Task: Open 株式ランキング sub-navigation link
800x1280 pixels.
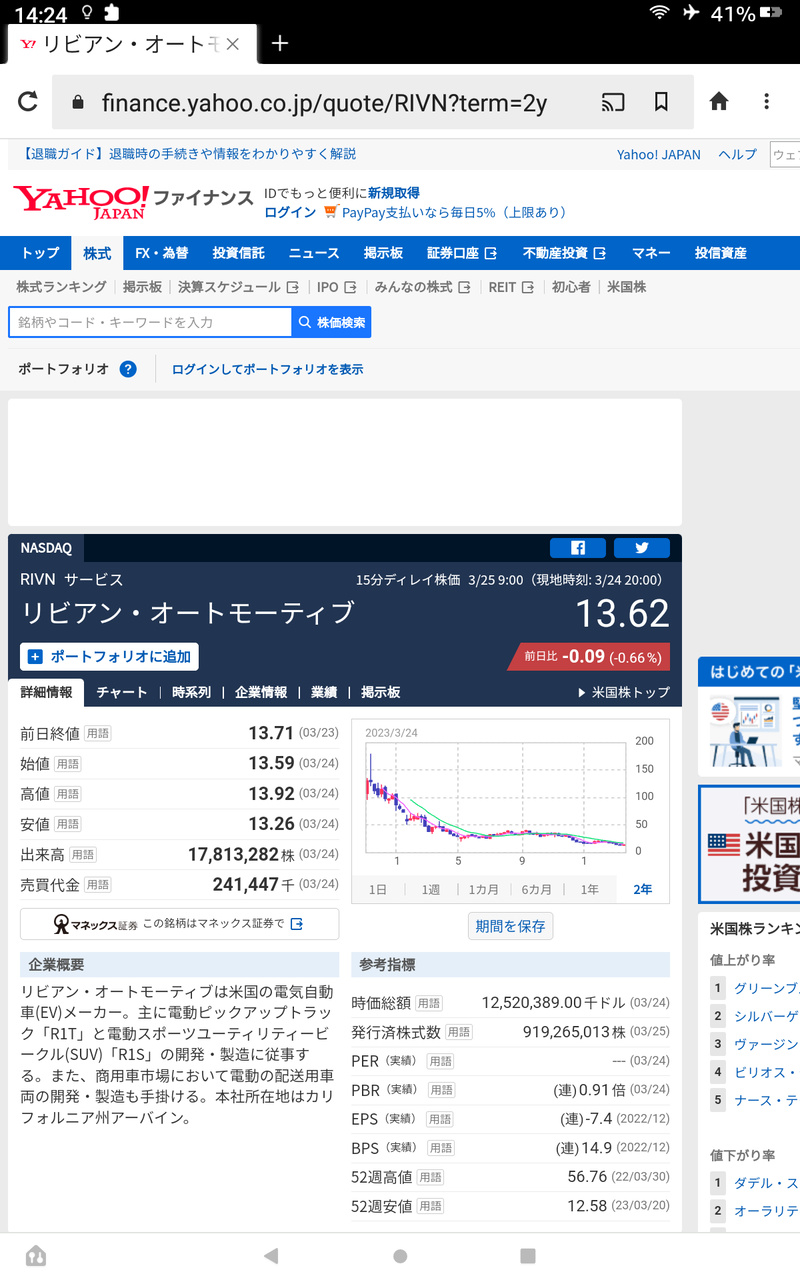Action: 61,287
